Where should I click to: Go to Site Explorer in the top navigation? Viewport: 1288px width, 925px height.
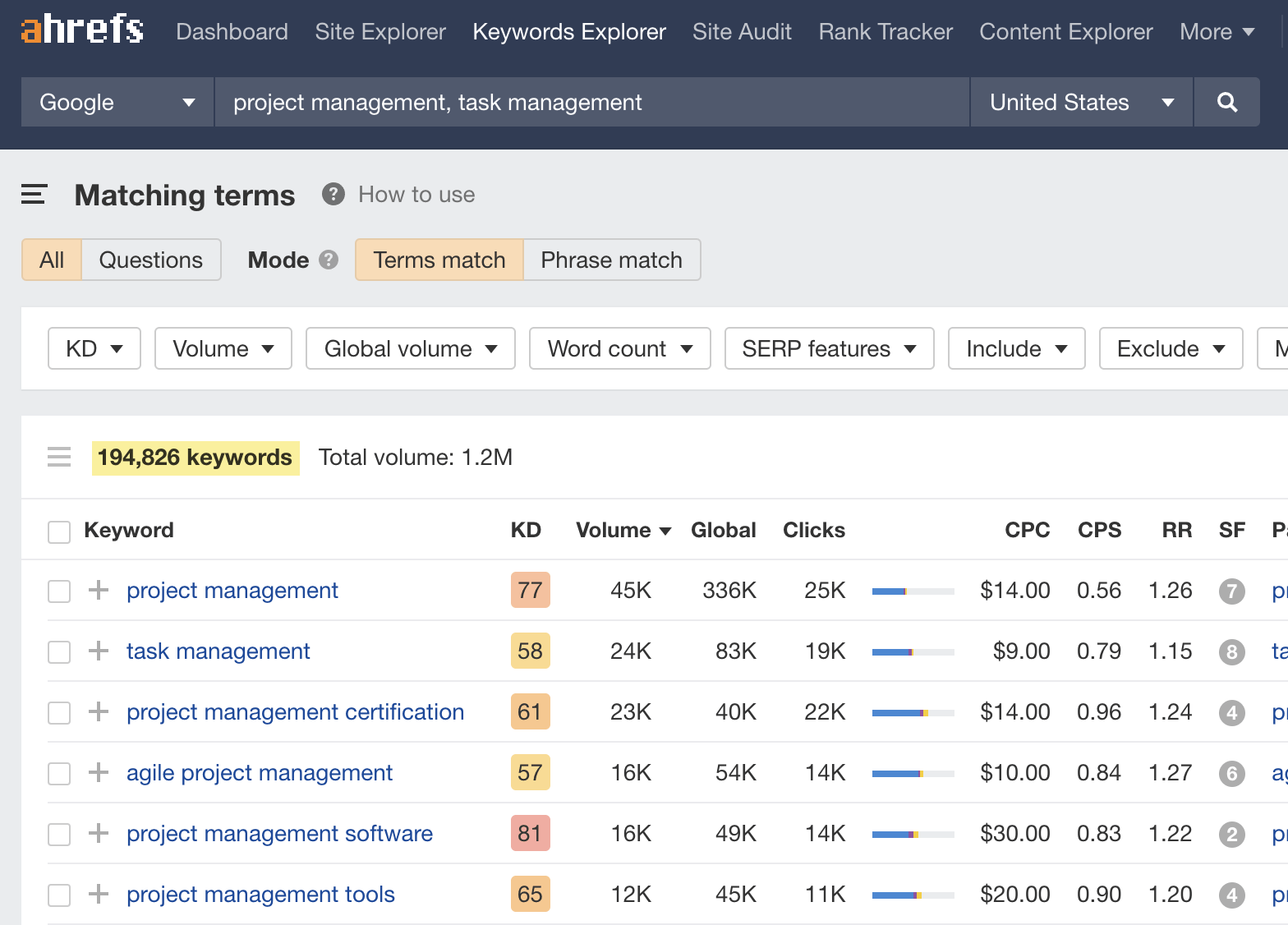point(380,31)
